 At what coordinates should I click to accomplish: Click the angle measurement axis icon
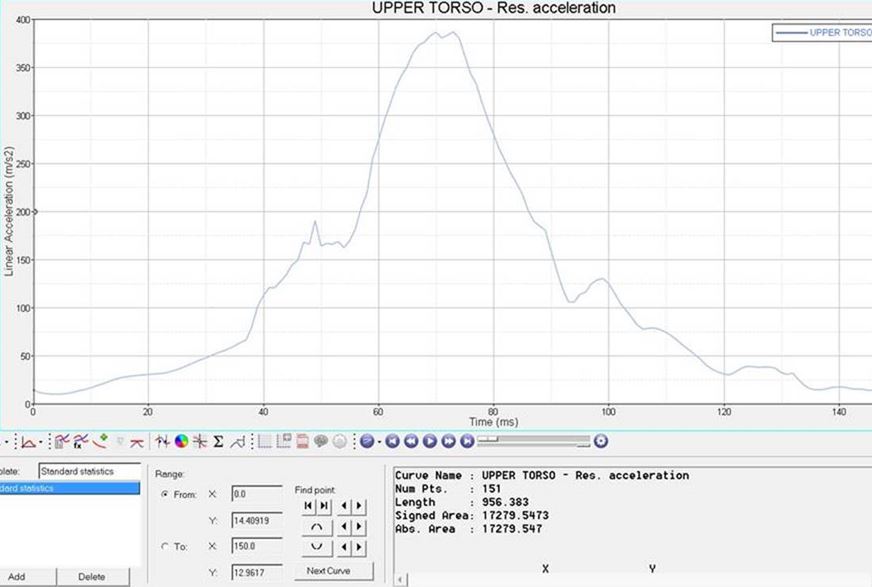(28, 442)
